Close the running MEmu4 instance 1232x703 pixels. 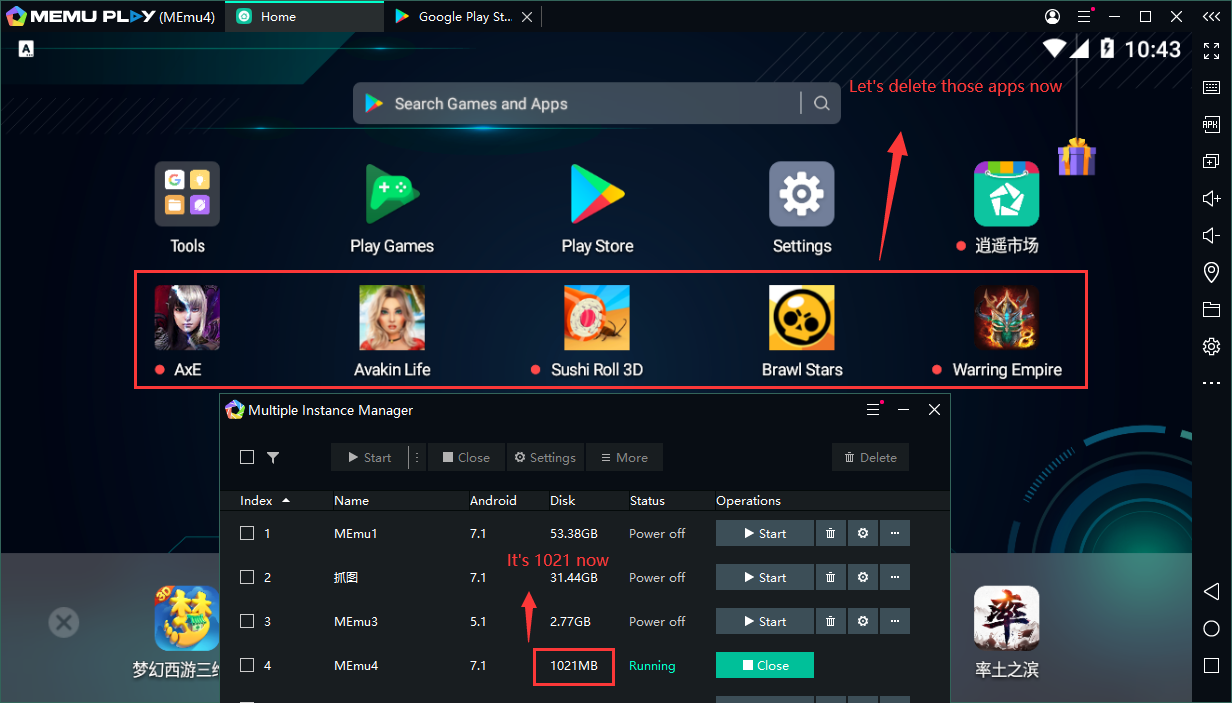(764, 666)
